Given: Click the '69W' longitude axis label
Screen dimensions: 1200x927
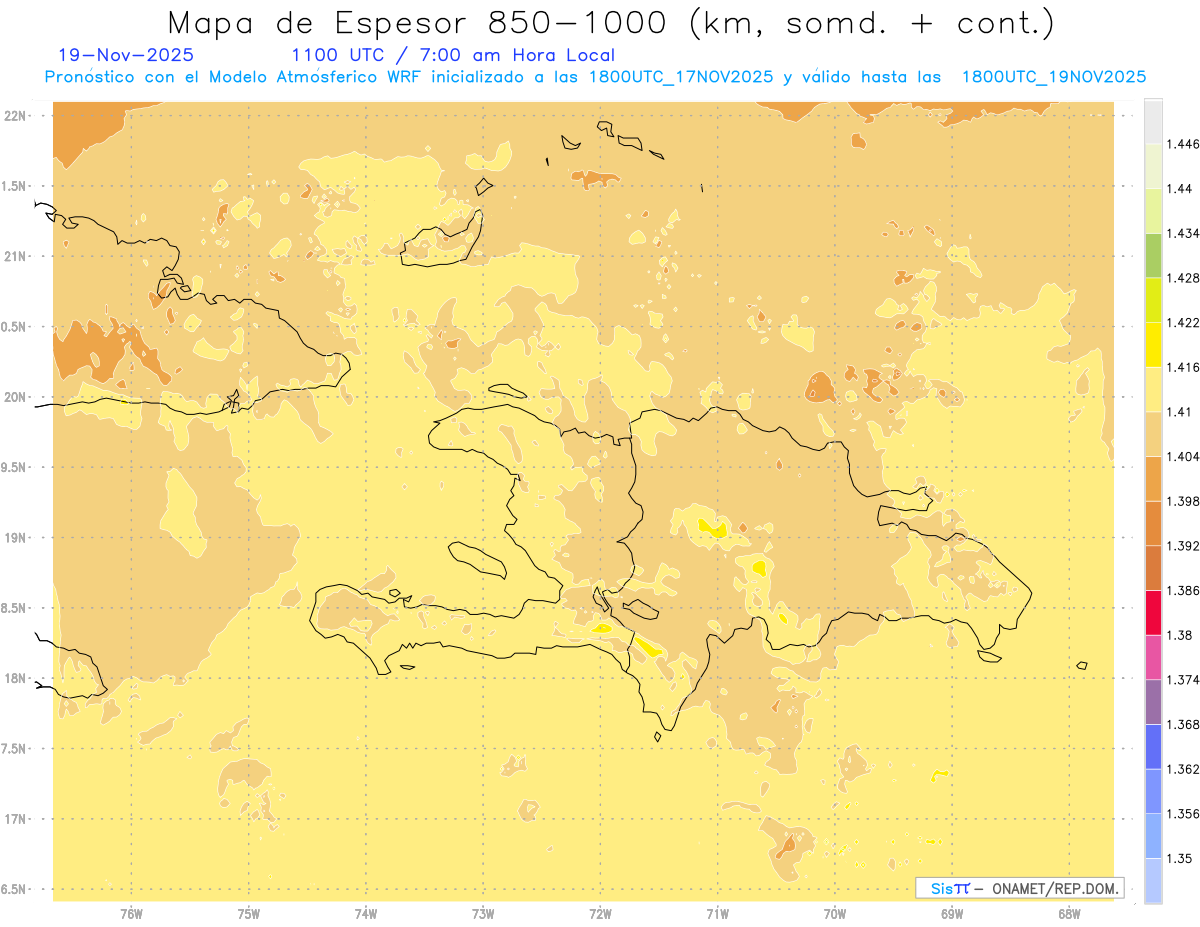Looking at the screenshot, I should [x=952, y=914].
